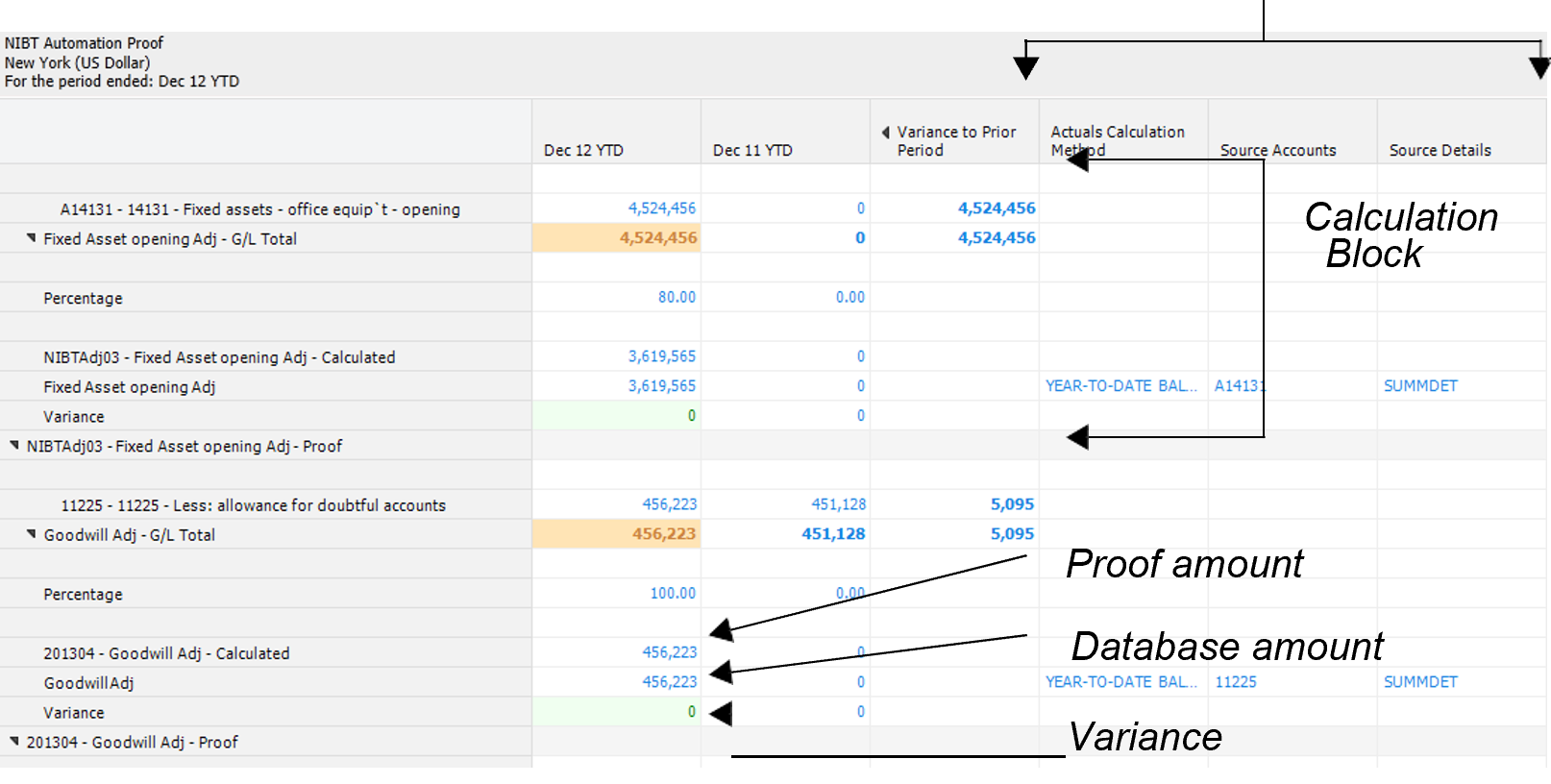1551x784 pixels.
Task: Select the 5,095 variance in Goodwill G/L Total row
Action: tap(1012, 534)
